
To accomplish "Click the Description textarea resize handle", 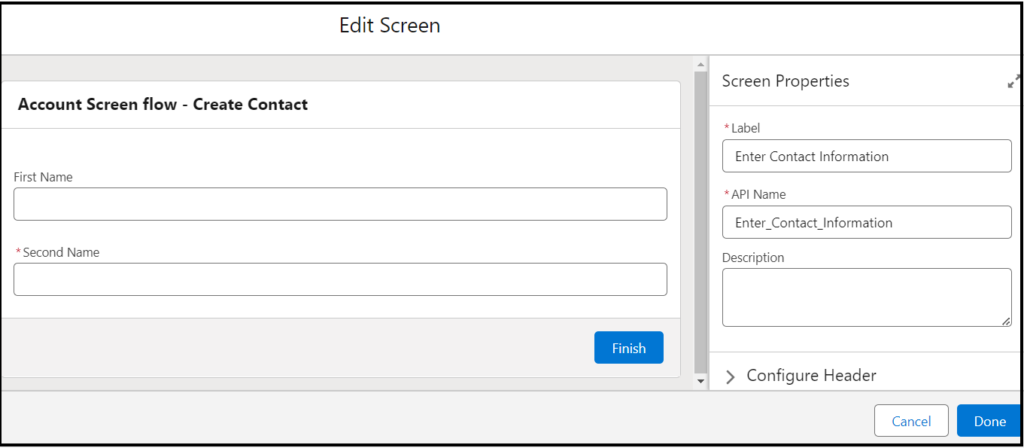I will pyautogui.click(x=1006, y=321).
